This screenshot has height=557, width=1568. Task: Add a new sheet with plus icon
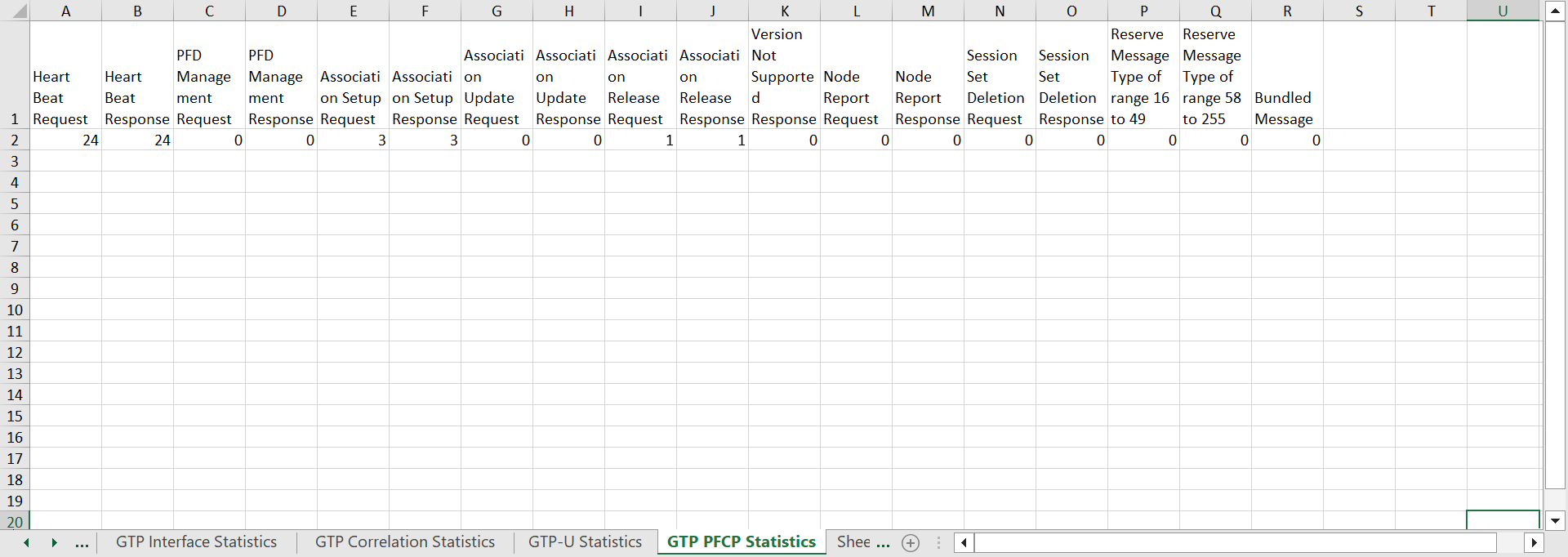click(x=911, y=542)
